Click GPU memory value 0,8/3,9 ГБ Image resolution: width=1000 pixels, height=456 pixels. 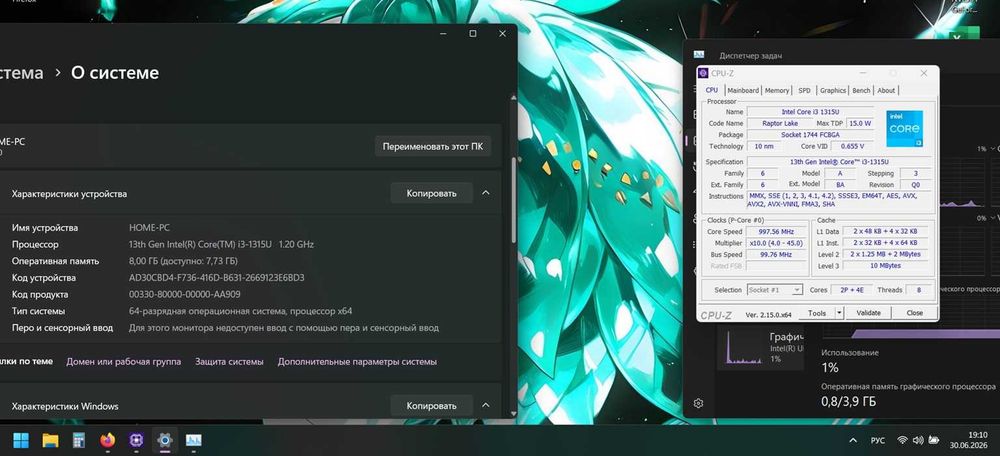coord(848,402)
